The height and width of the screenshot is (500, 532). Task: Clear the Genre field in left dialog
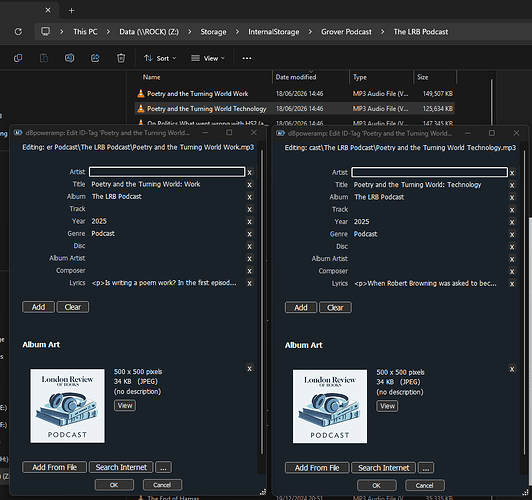pos(249,234)
